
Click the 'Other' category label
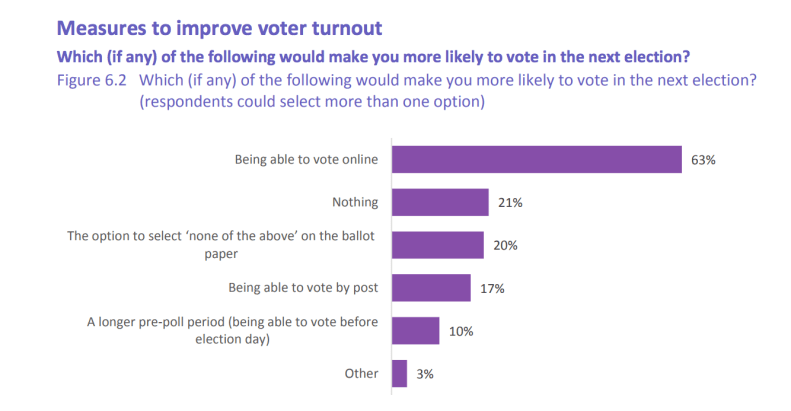pos(361,374)
